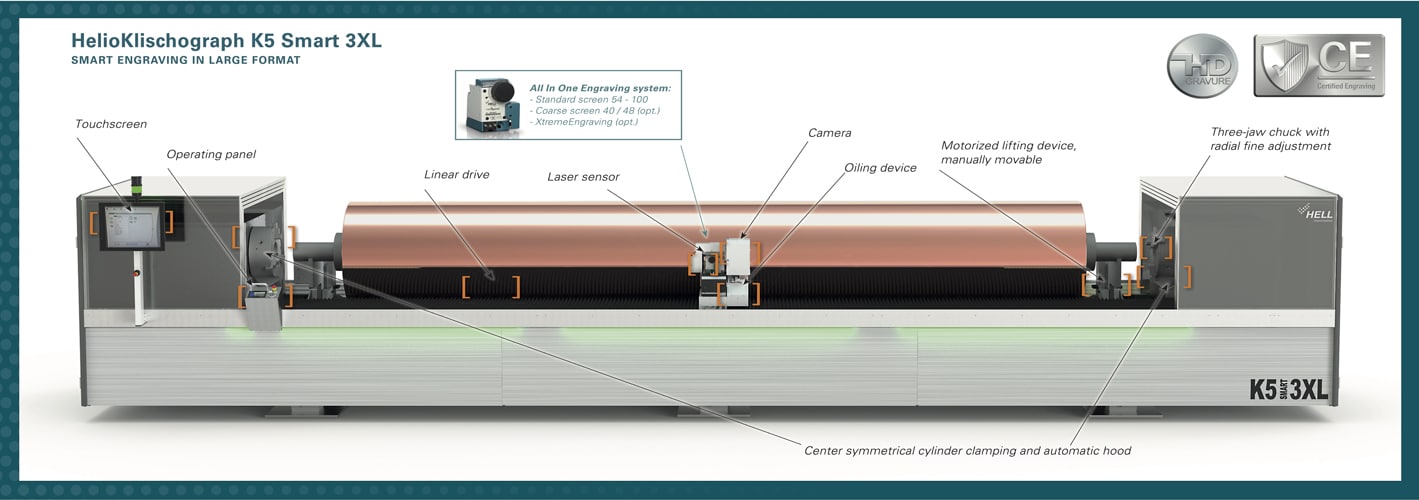Click the 'Laser sensor' label text

tap(583, 177)
